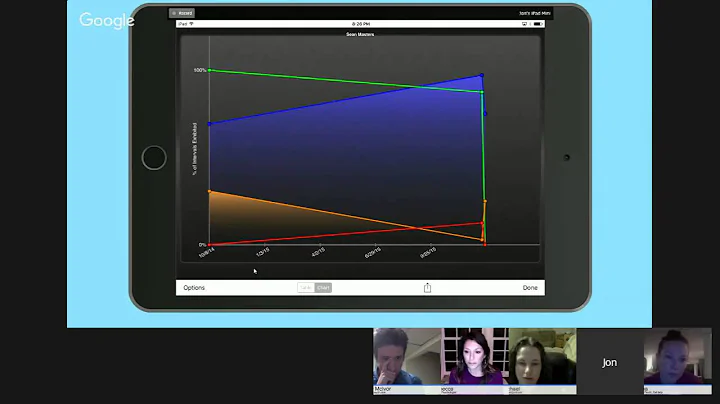
Task: Tap the share icon in bottom toolbar
Action: (x=427, y=287)
